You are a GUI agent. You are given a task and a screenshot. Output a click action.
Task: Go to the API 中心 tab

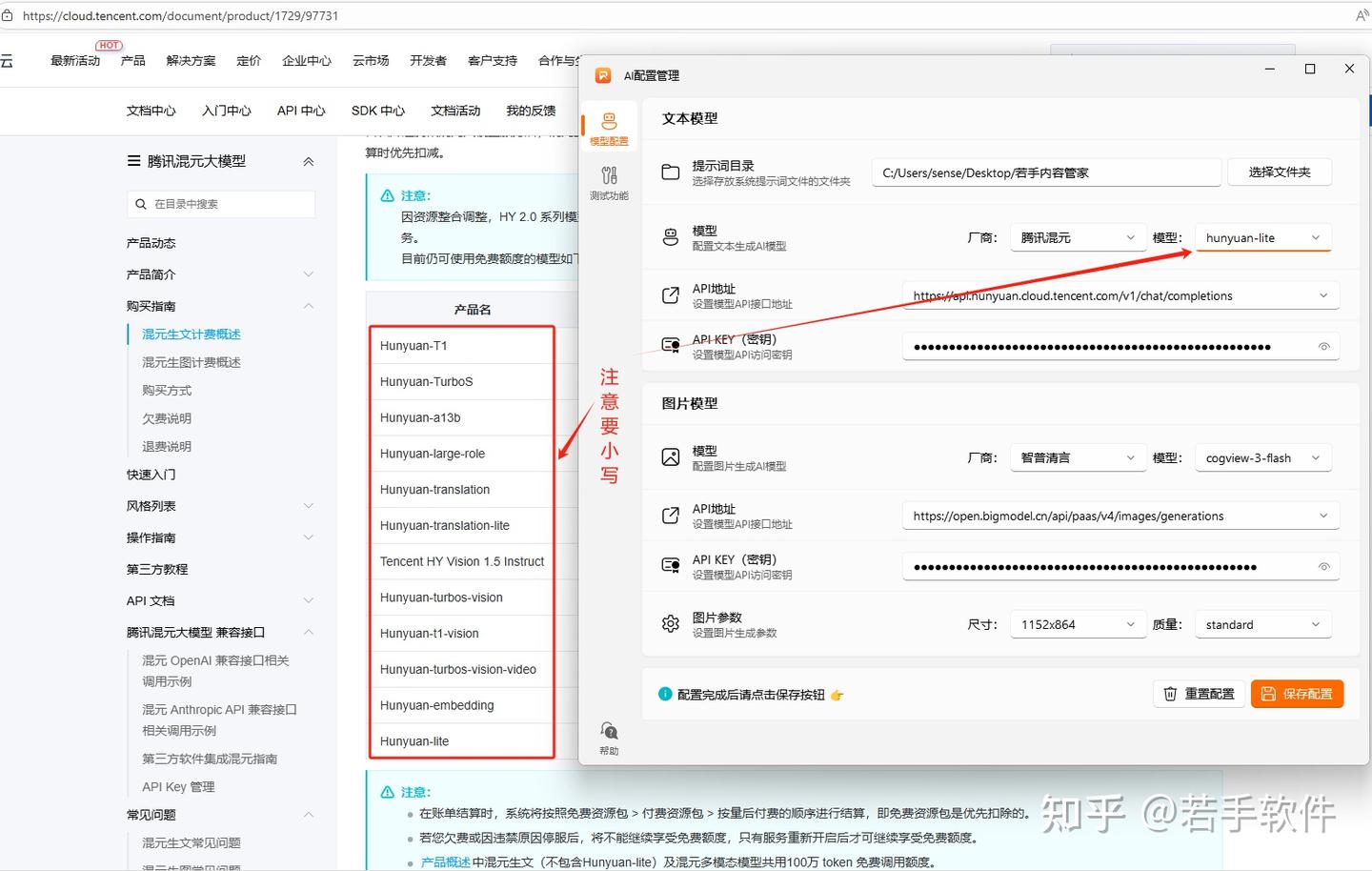point(301,111)
